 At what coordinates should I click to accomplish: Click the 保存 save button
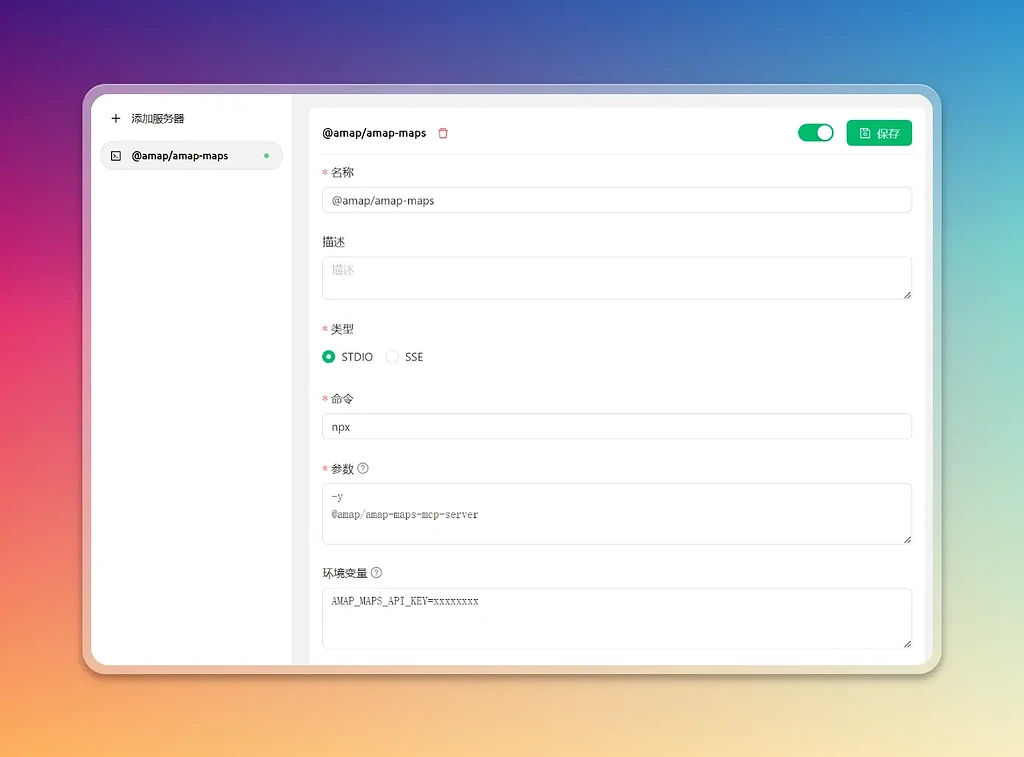click(879, 133)
